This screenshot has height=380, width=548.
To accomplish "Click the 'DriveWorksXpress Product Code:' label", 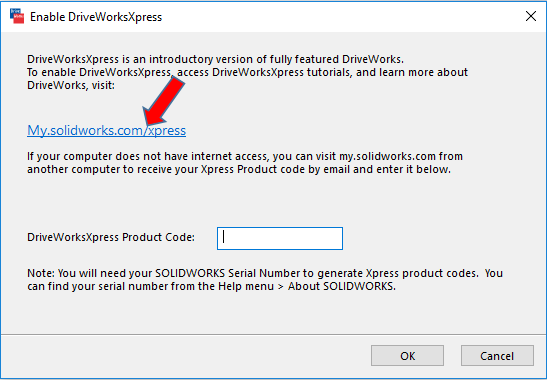I will tap(111, 237).
